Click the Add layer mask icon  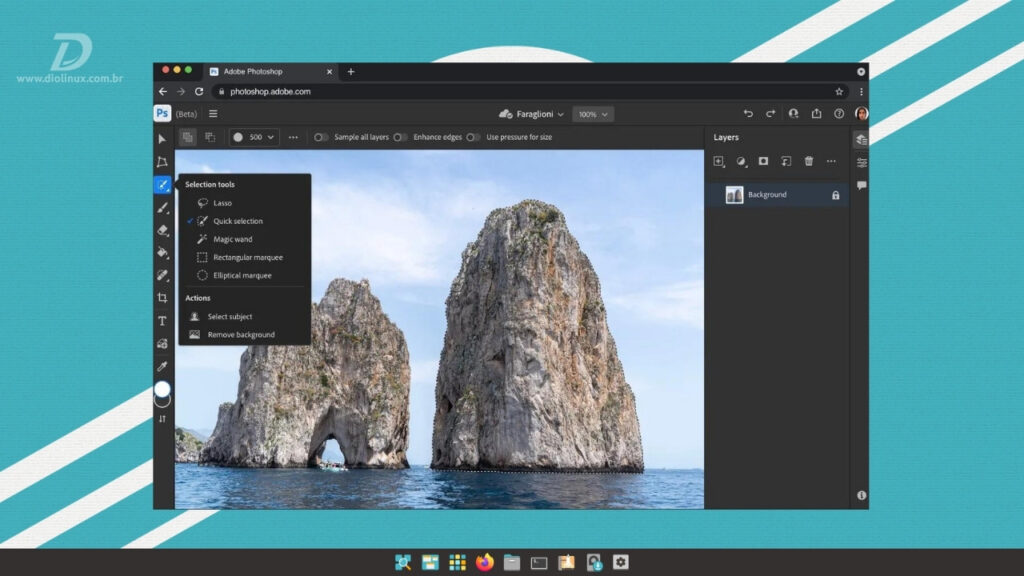763,162
